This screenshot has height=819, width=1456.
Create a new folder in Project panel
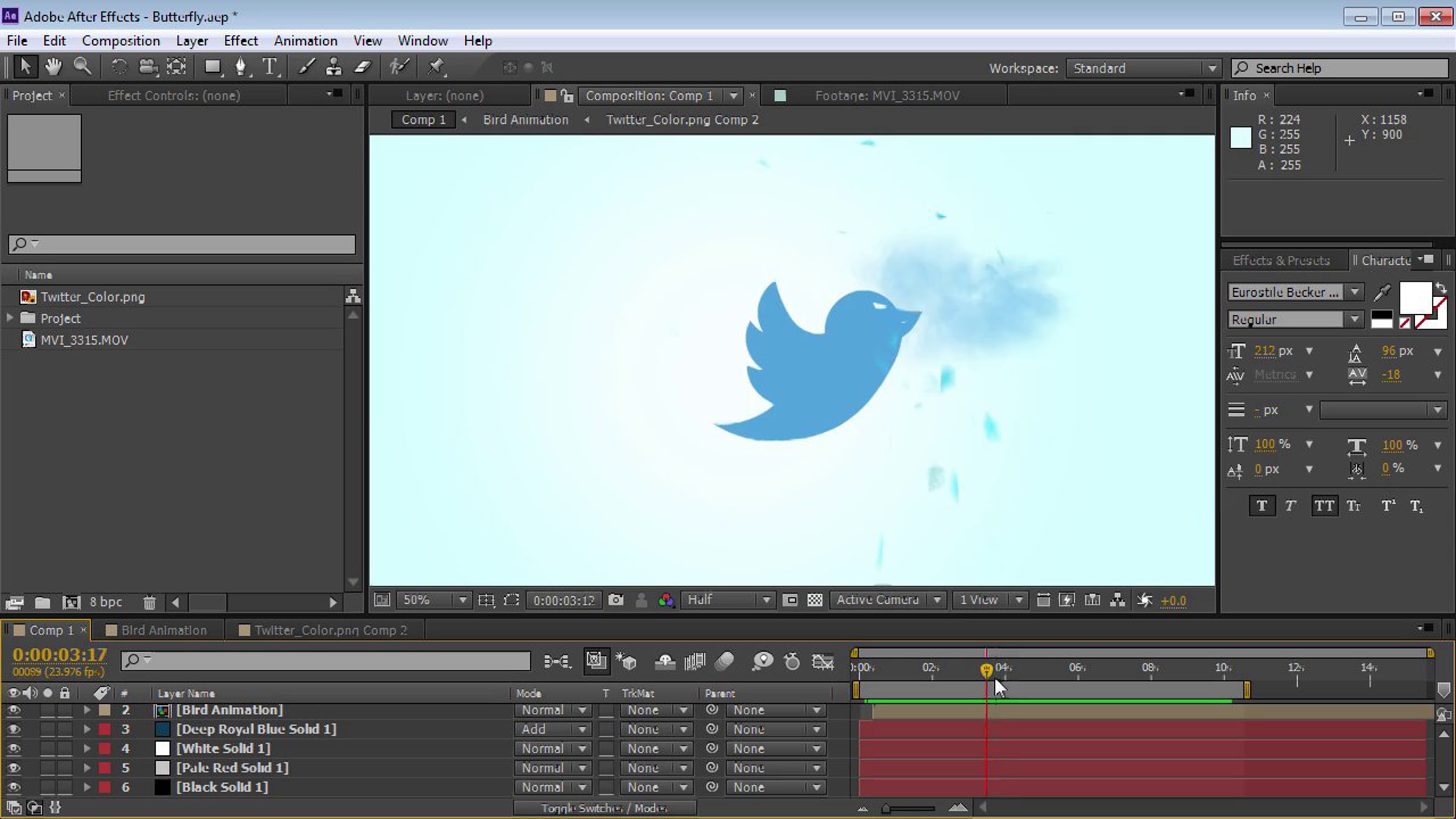pos(42,602)
